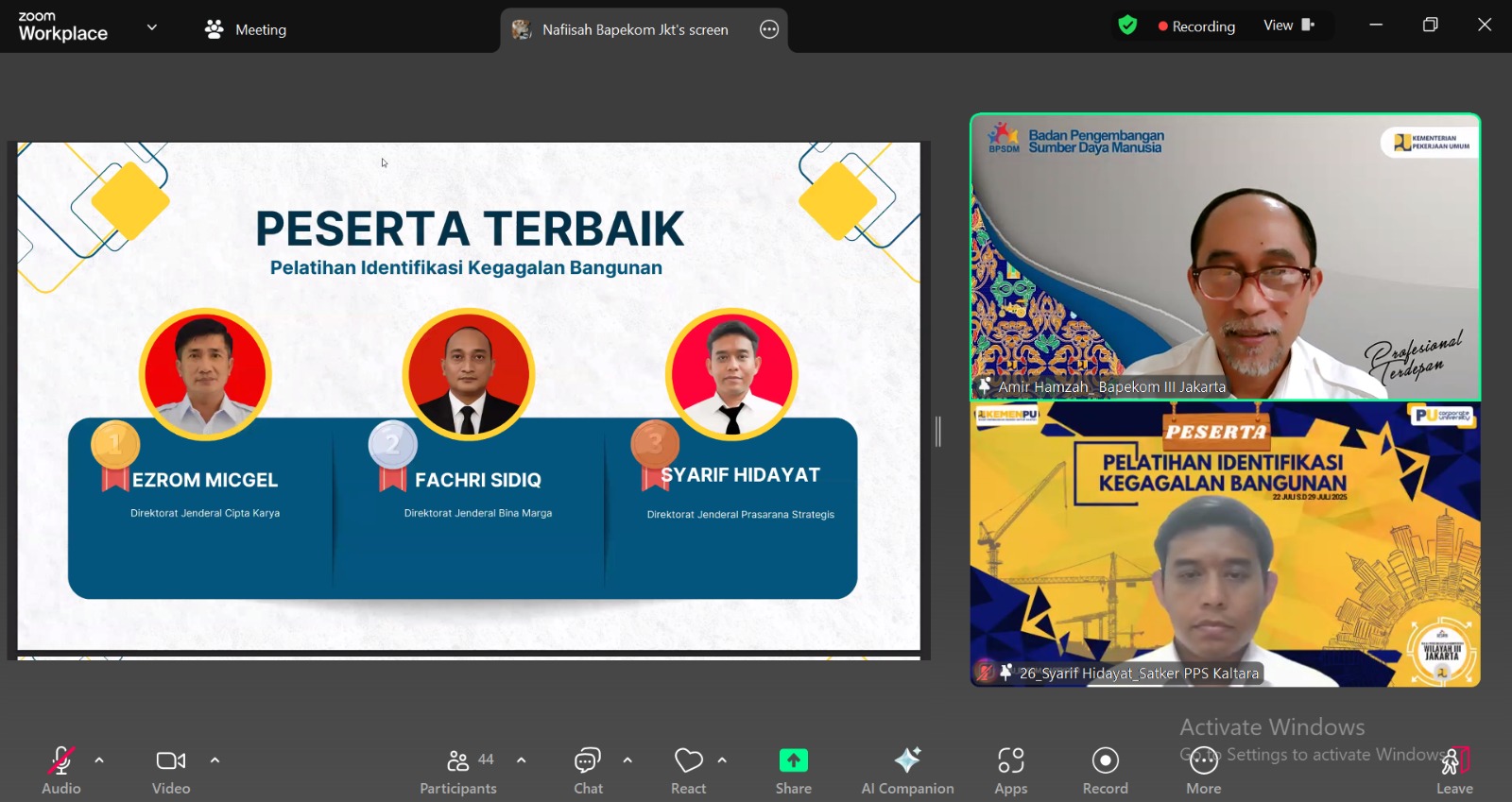This screenshot has width=1512, height=802.
Task: Click pin icon on Syarif Hidayat tile
Action: 1005,673
